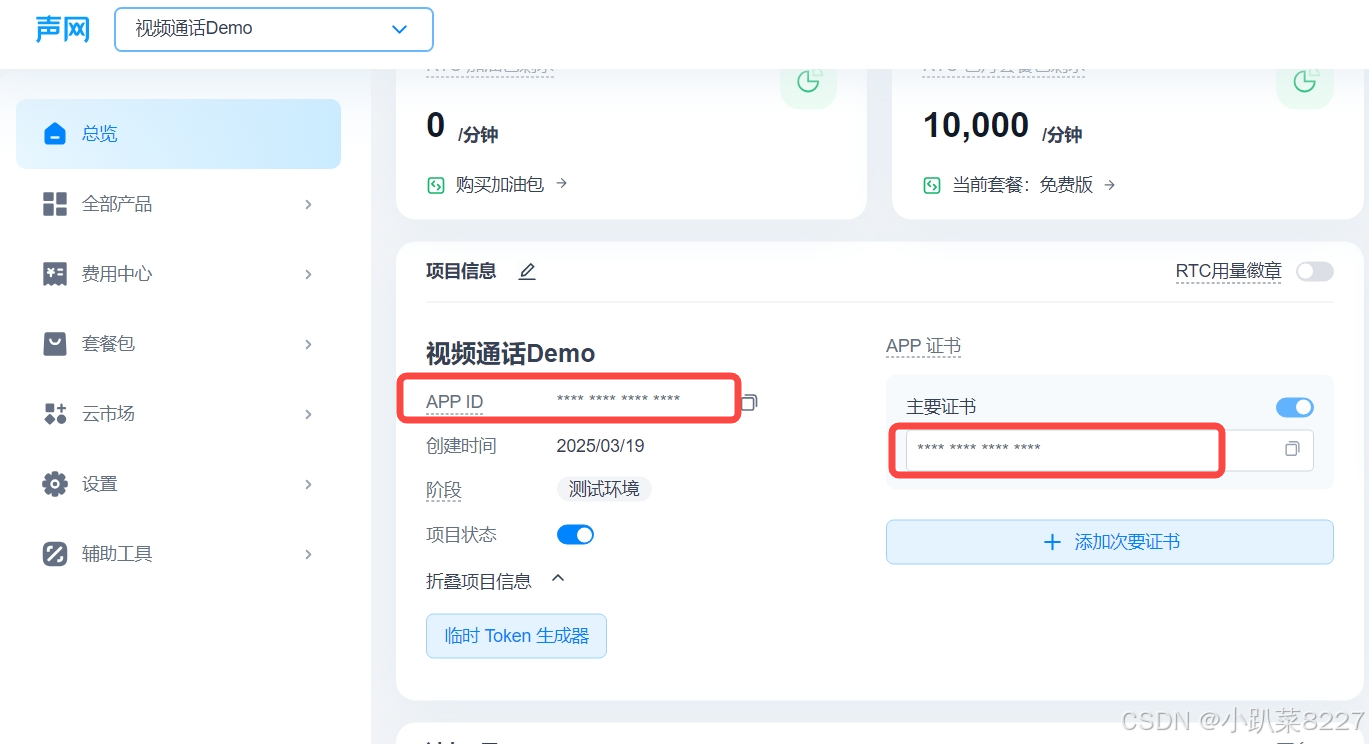Image resolution: width=1369 pixels, height=744 pixels.
Task: Copy the APP ID
Action: tap(749, 402)
